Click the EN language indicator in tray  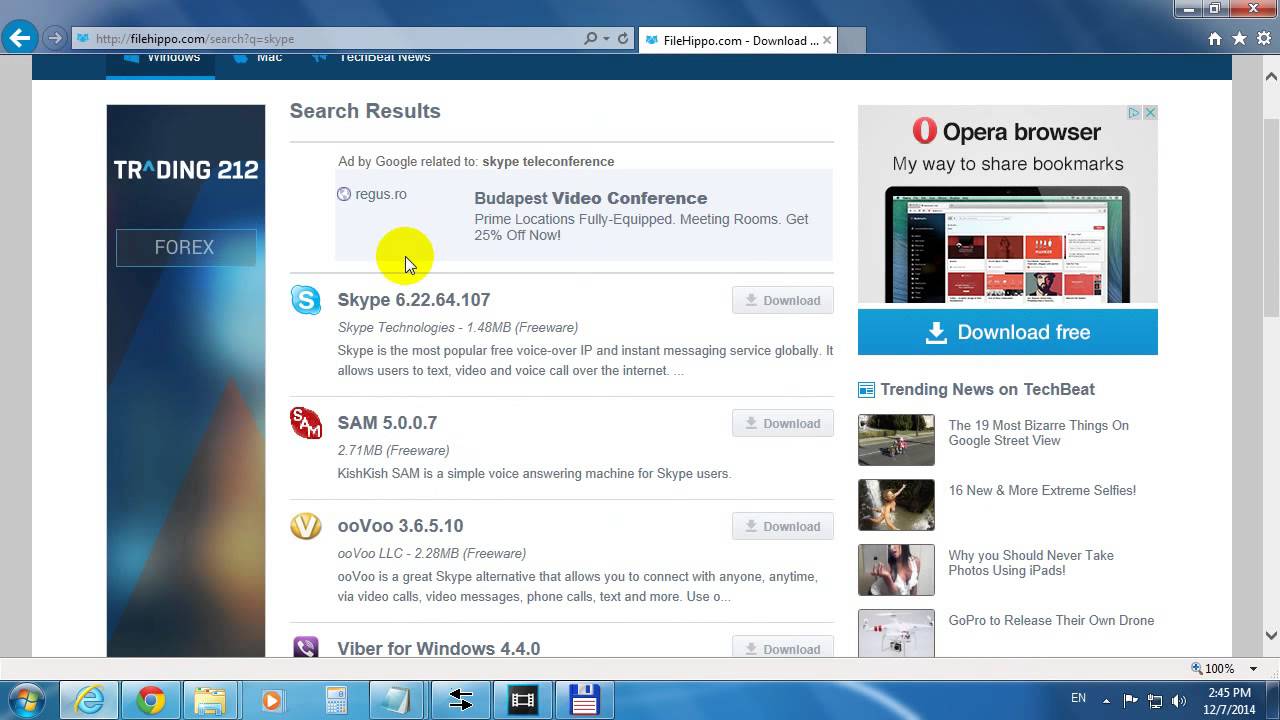[x=1078, y=698]
